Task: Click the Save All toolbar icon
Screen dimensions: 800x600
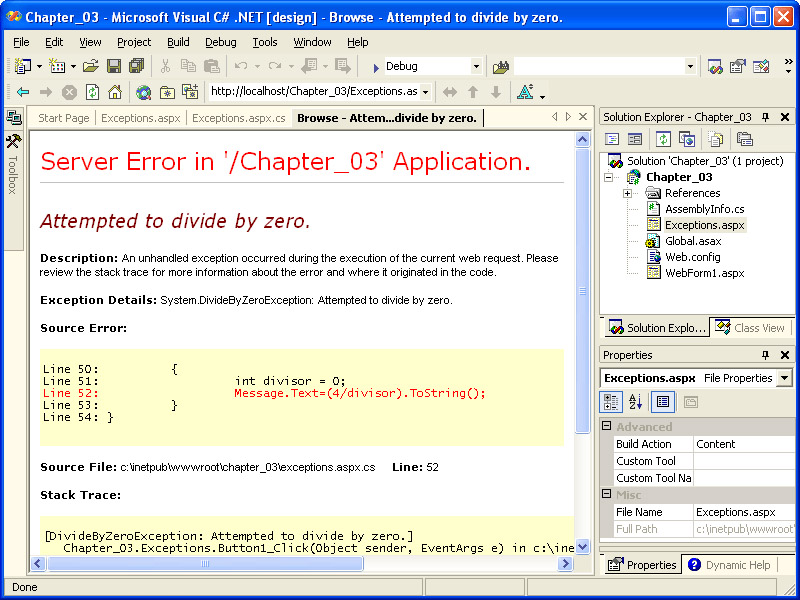Action: coord(134,66)
